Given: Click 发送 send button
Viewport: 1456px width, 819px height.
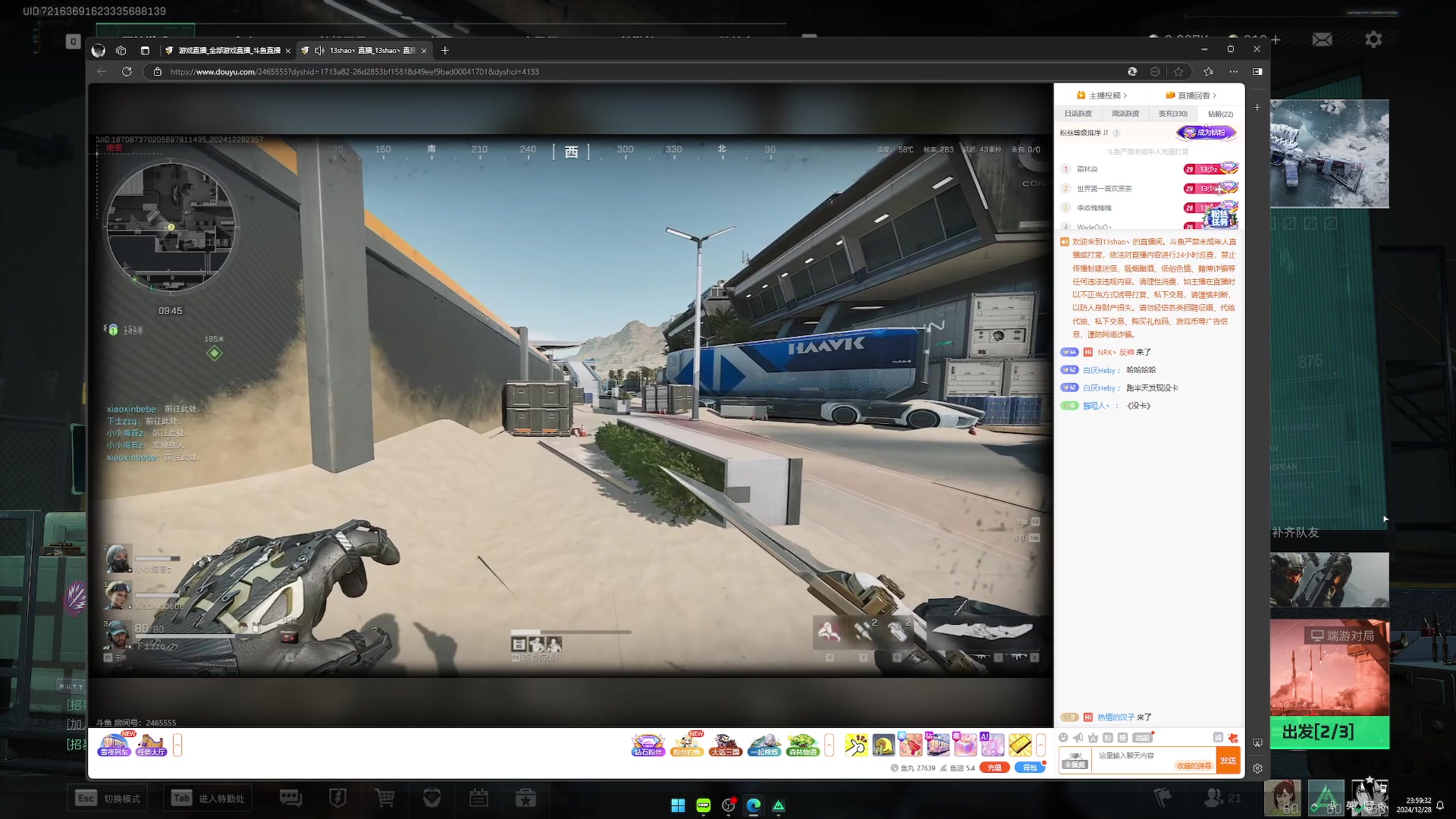Looking at the screenshot, I should pos(1228,761).
